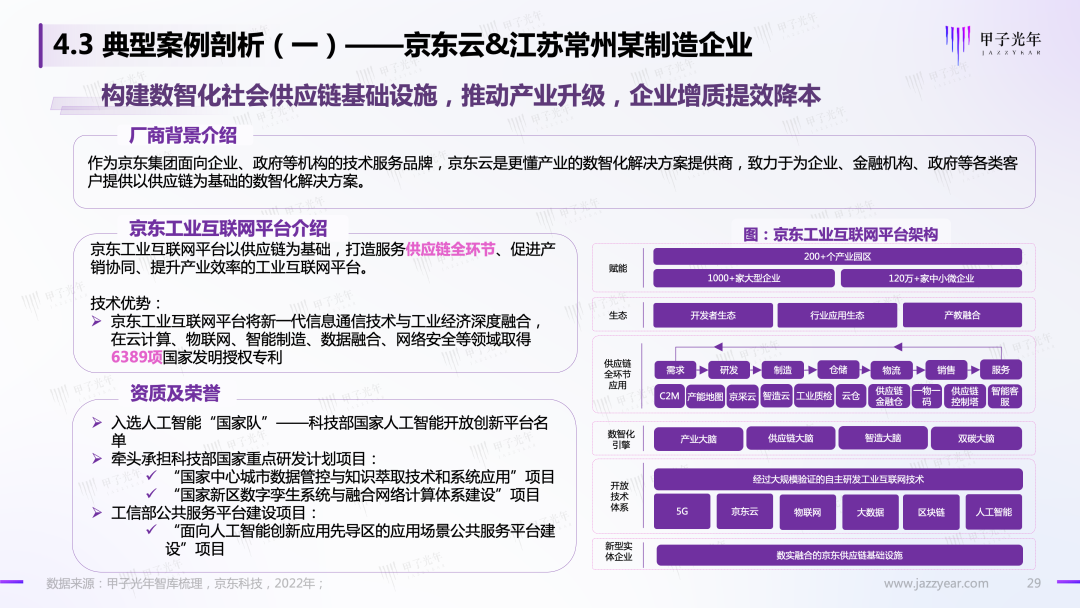Click the 供应链金融仓 application box
The height and width of the screenshot is (608, 1080).
pyautogui.click(x=889, y=396)
